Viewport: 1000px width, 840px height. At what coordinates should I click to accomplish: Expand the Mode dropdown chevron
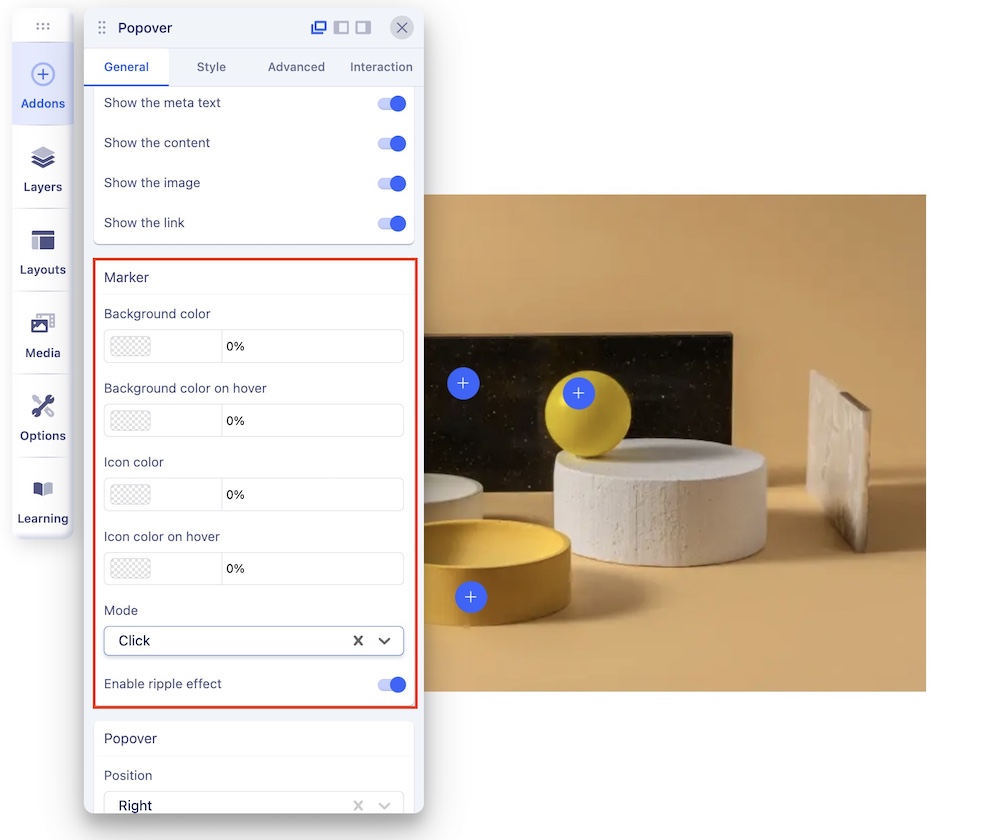[x=384, y=641]
